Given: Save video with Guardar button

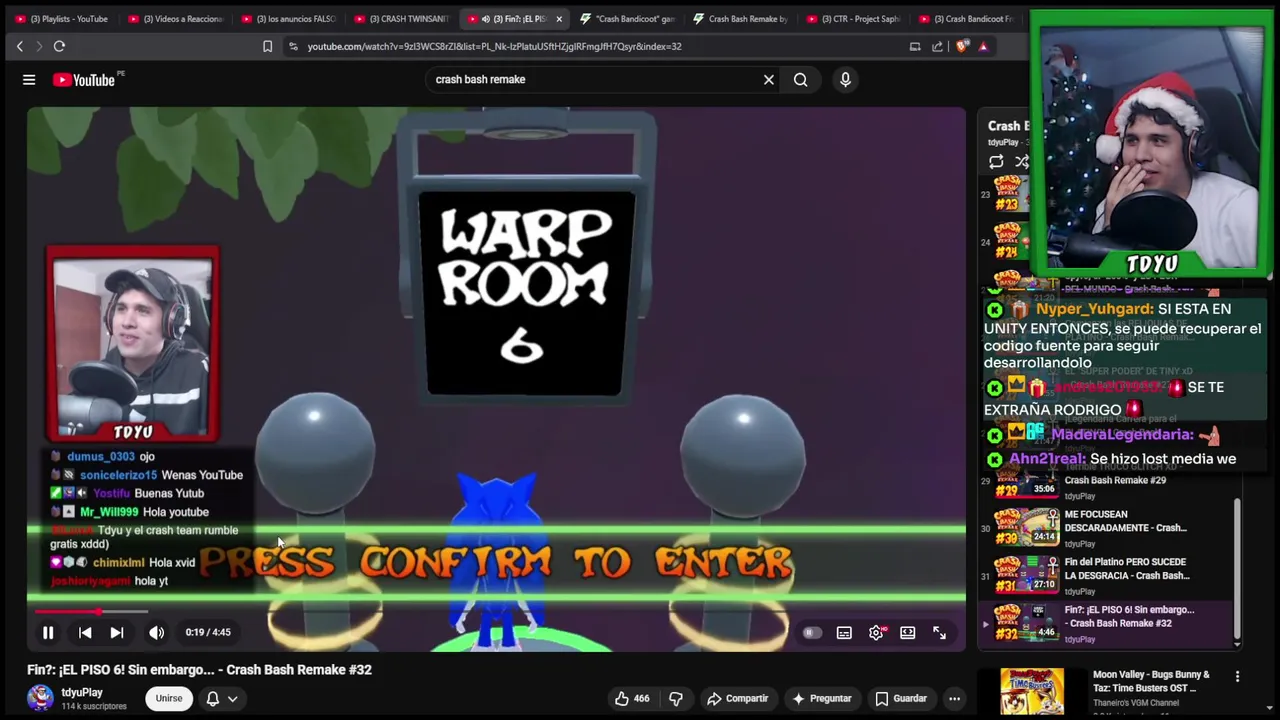Looking at the screenshot, I should (901, 698).
